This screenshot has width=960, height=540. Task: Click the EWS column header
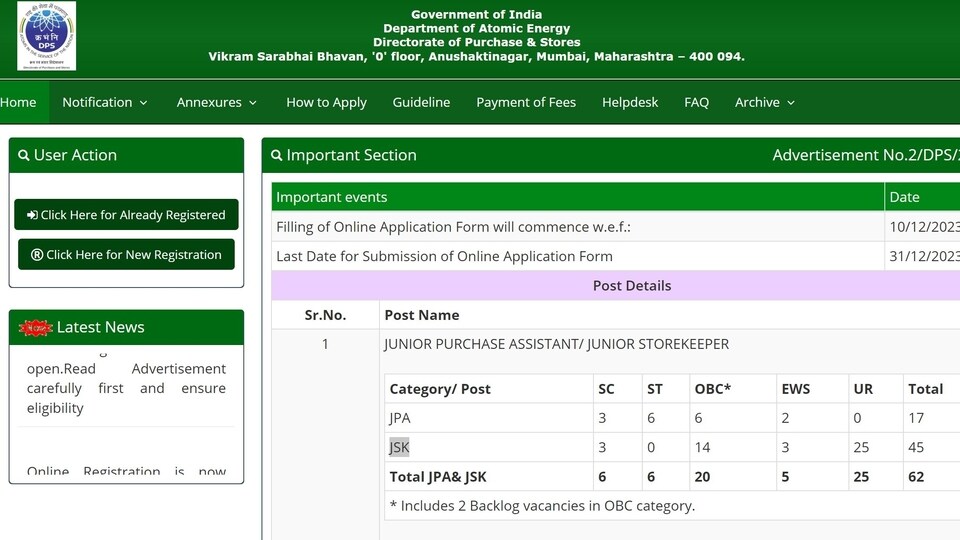796,389
